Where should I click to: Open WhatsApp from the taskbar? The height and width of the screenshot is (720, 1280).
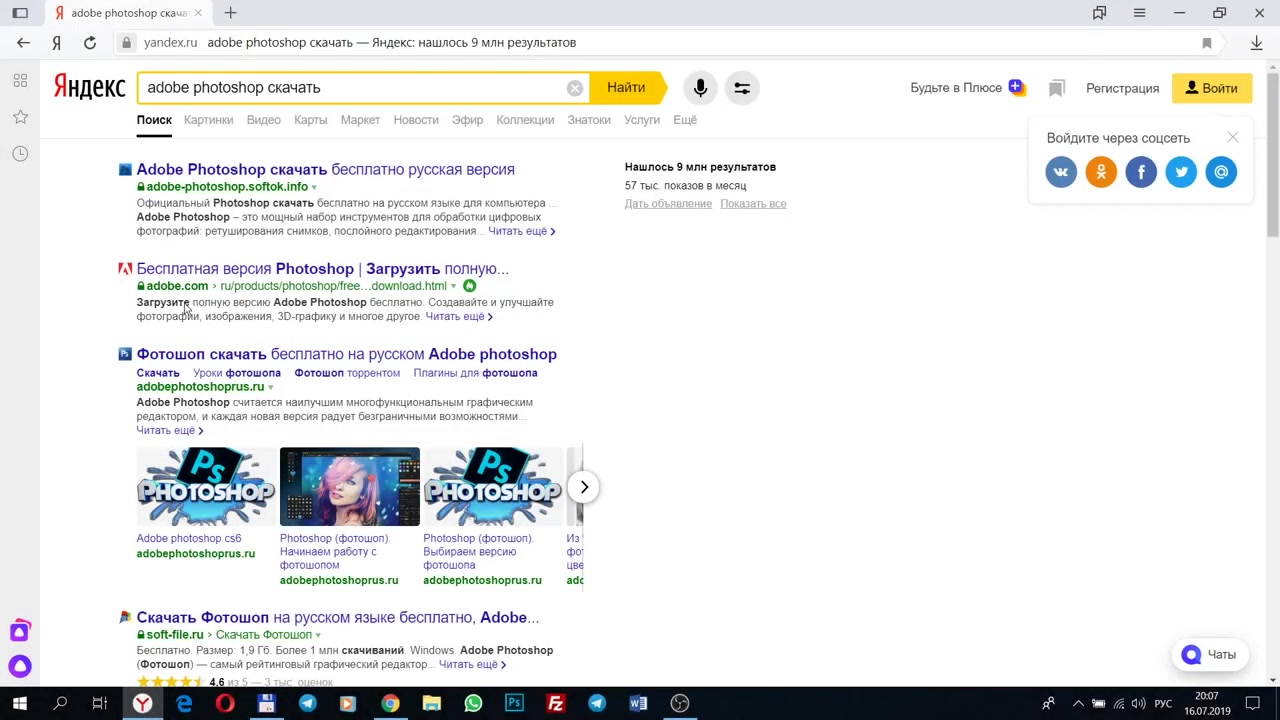click(473, 703)
